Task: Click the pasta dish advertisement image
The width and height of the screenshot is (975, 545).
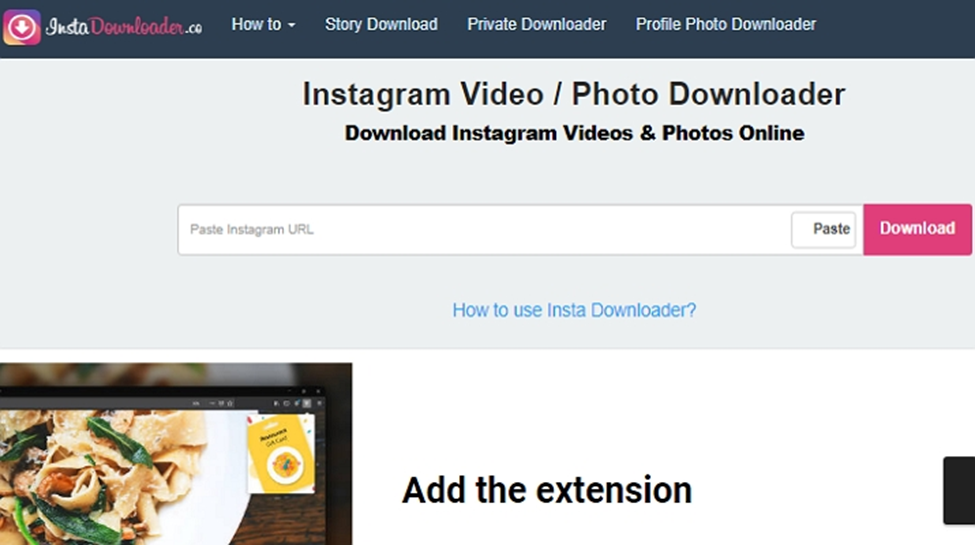Action: click(176, 454)
